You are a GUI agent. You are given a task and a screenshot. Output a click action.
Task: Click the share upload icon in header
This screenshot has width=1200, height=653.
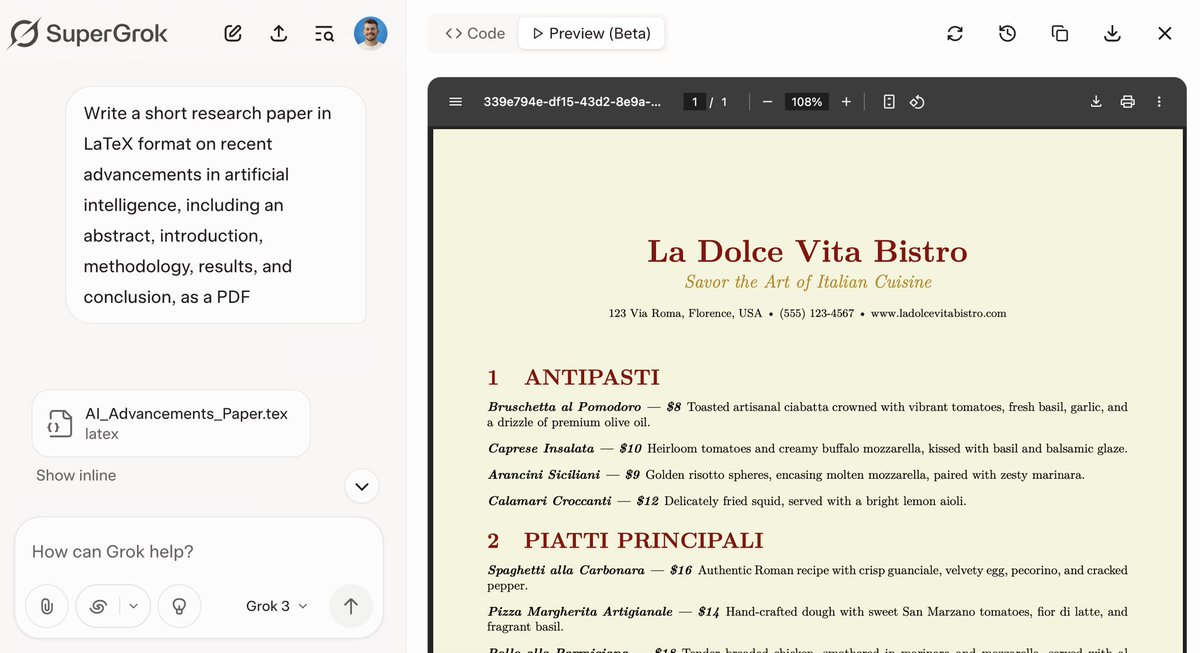279,33
